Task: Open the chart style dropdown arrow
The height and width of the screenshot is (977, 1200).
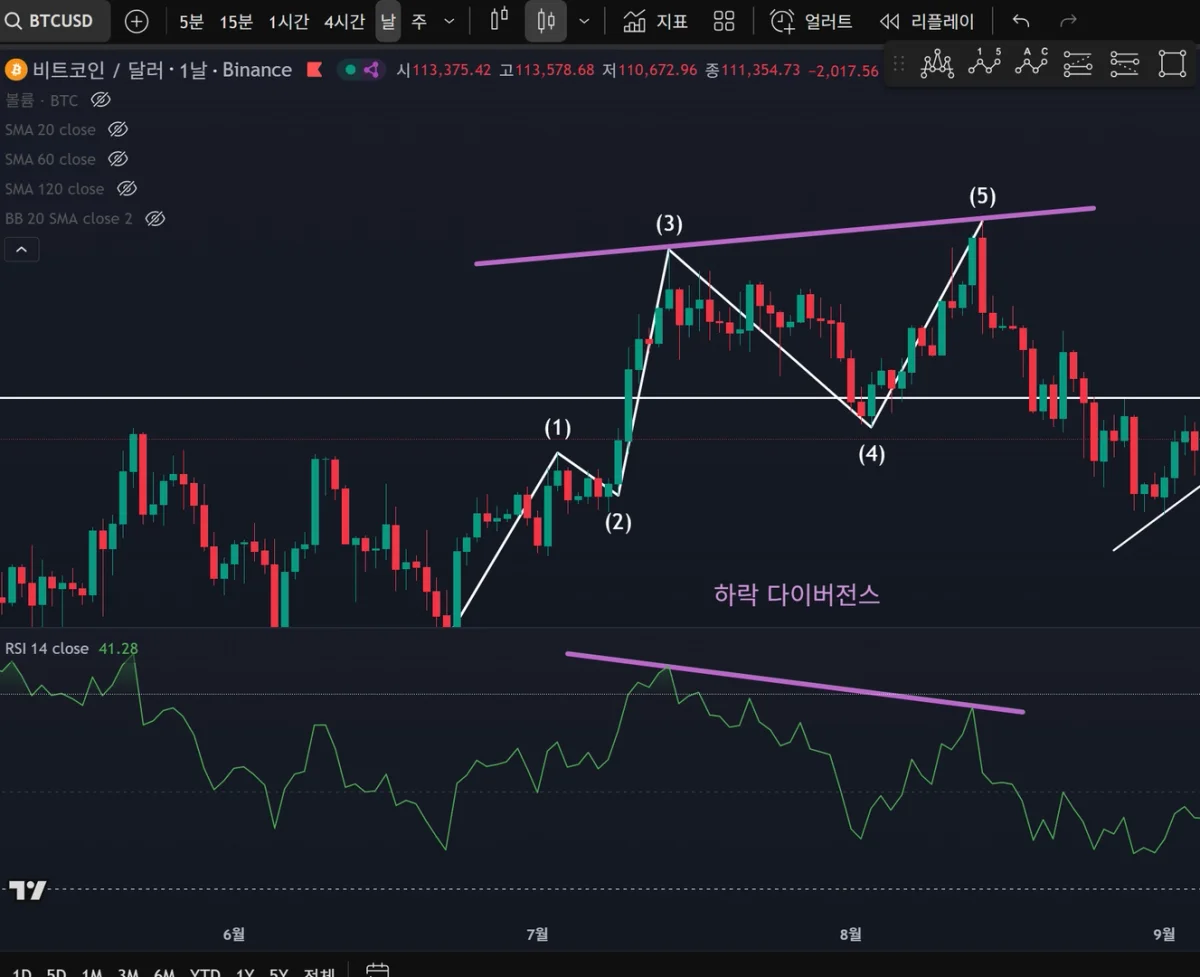Action: pos(585,21)
